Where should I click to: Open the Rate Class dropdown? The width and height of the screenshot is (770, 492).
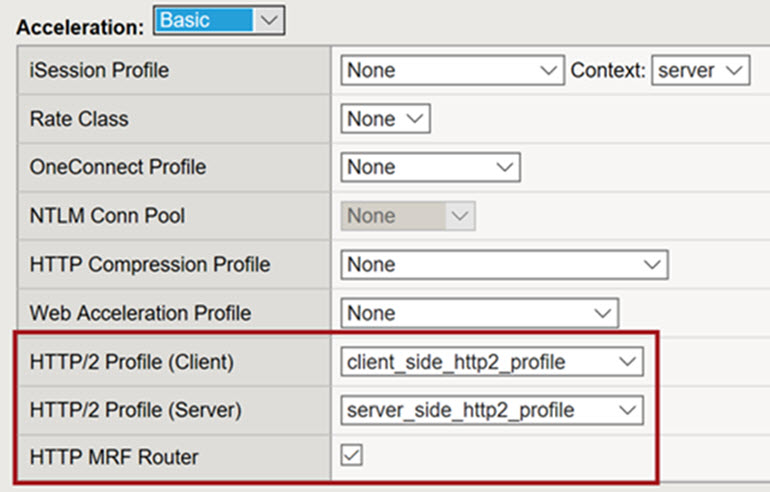click(385, 119)
